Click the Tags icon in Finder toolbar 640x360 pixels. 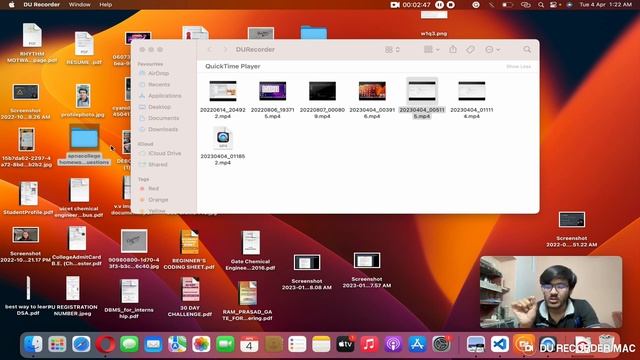click(470, 49)
